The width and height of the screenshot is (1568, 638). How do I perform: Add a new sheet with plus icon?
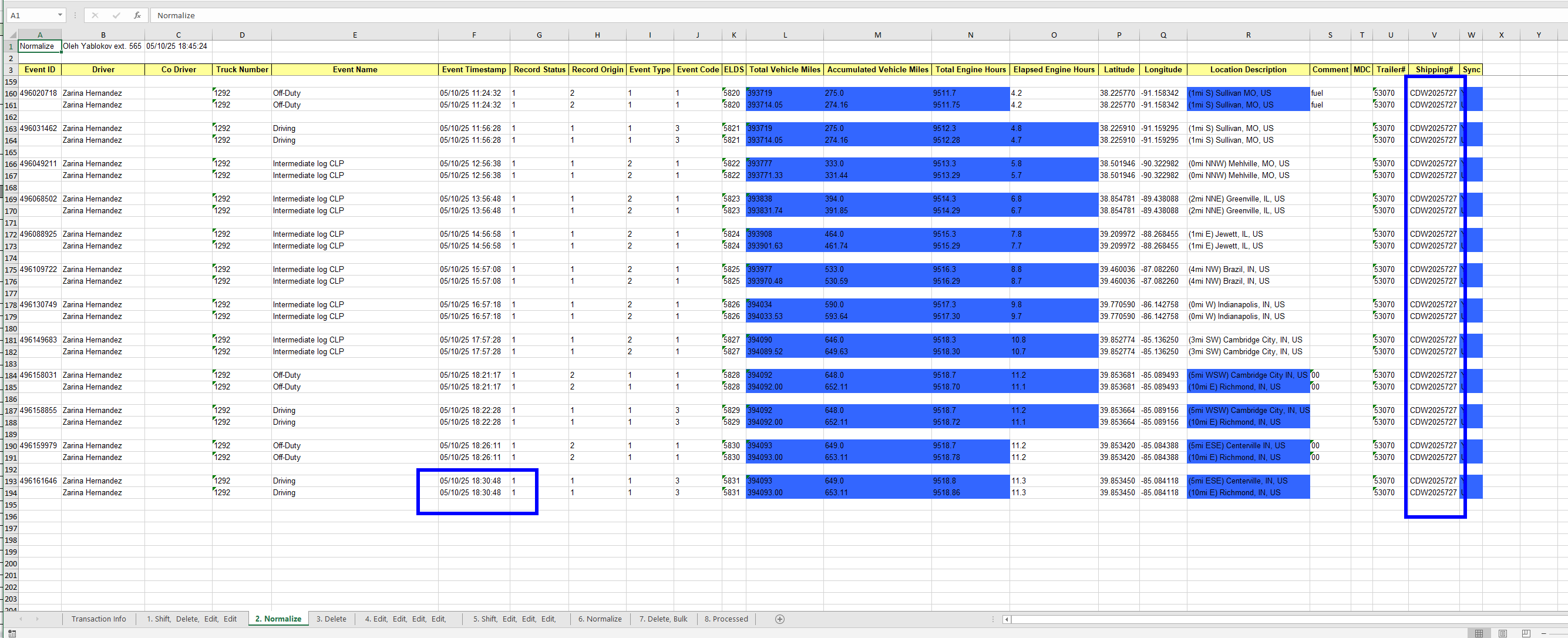(x=780, y=619)
